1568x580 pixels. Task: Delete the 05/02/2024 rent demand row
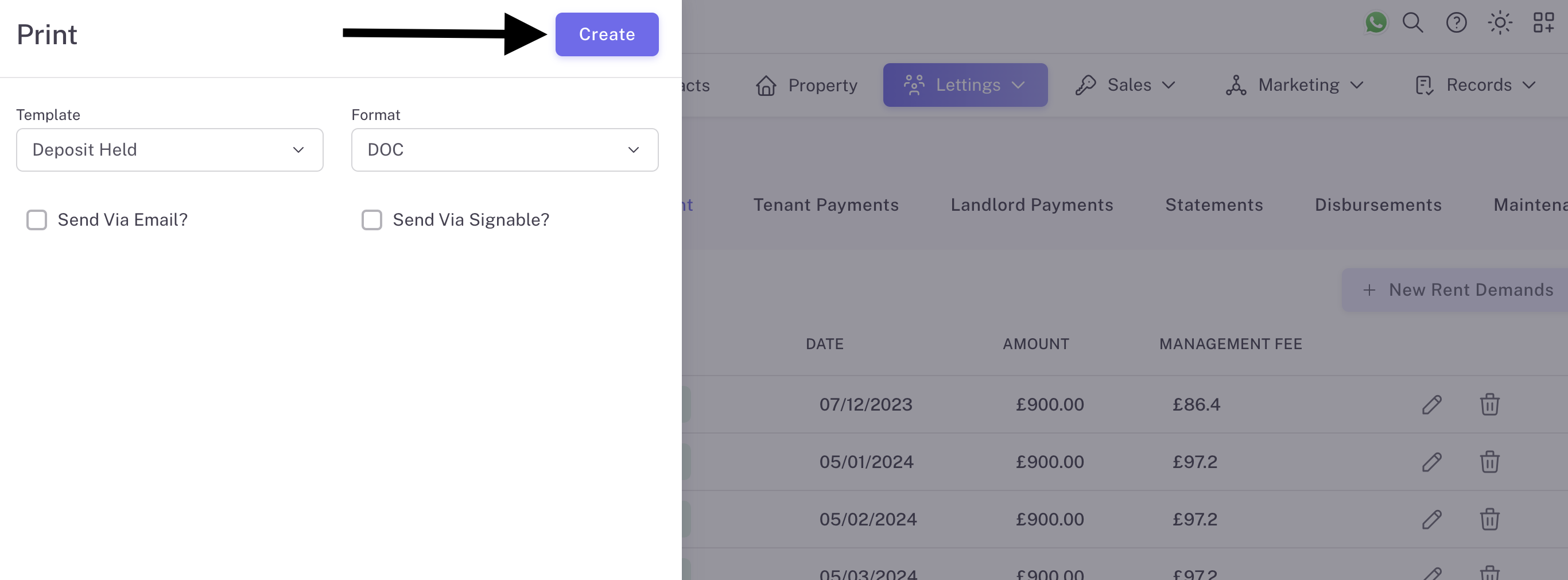pos(1489,519)
